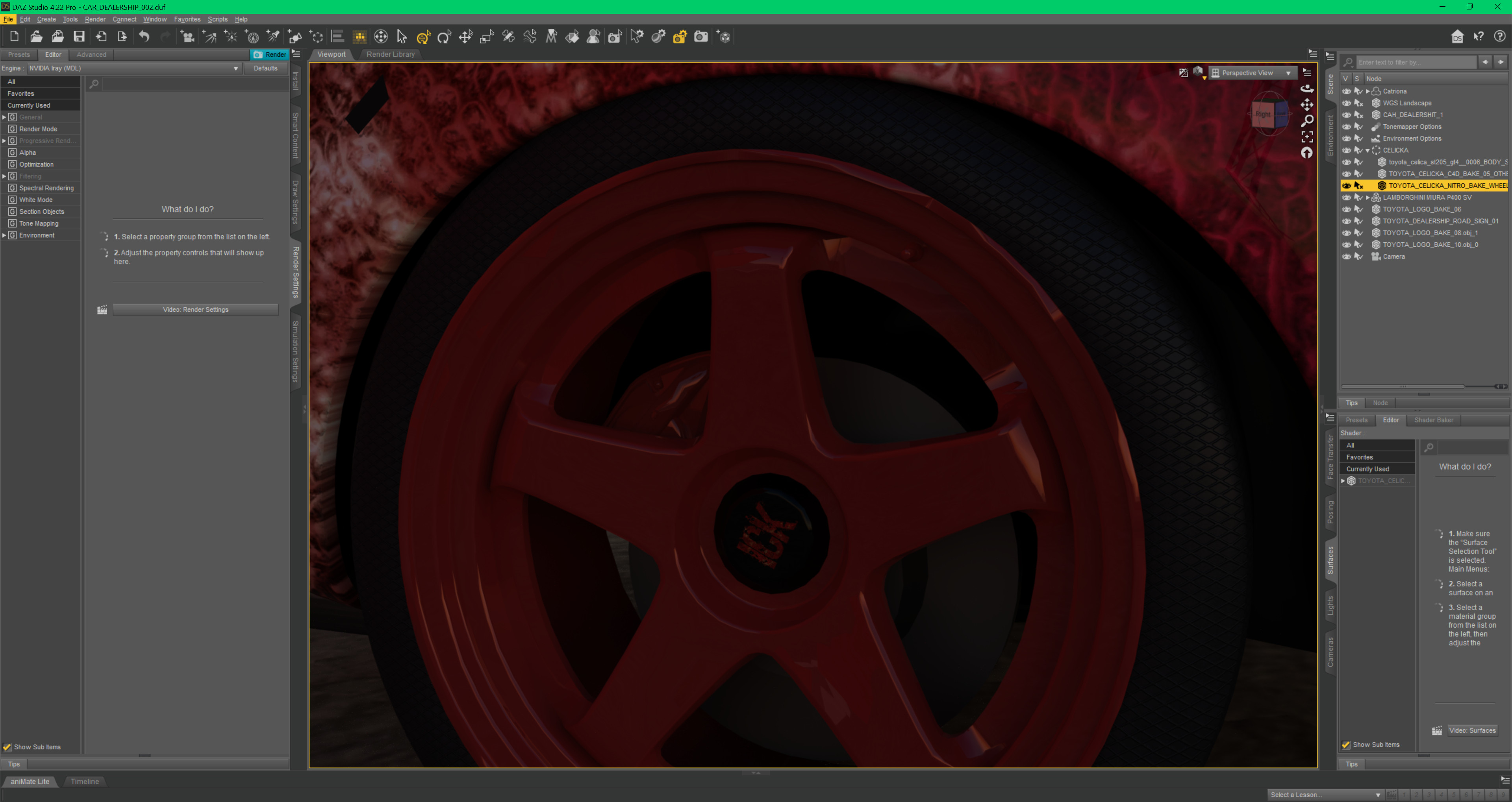1512x802 pixels.
Task: Select the Rotate tool
Action: click(444, 36)
